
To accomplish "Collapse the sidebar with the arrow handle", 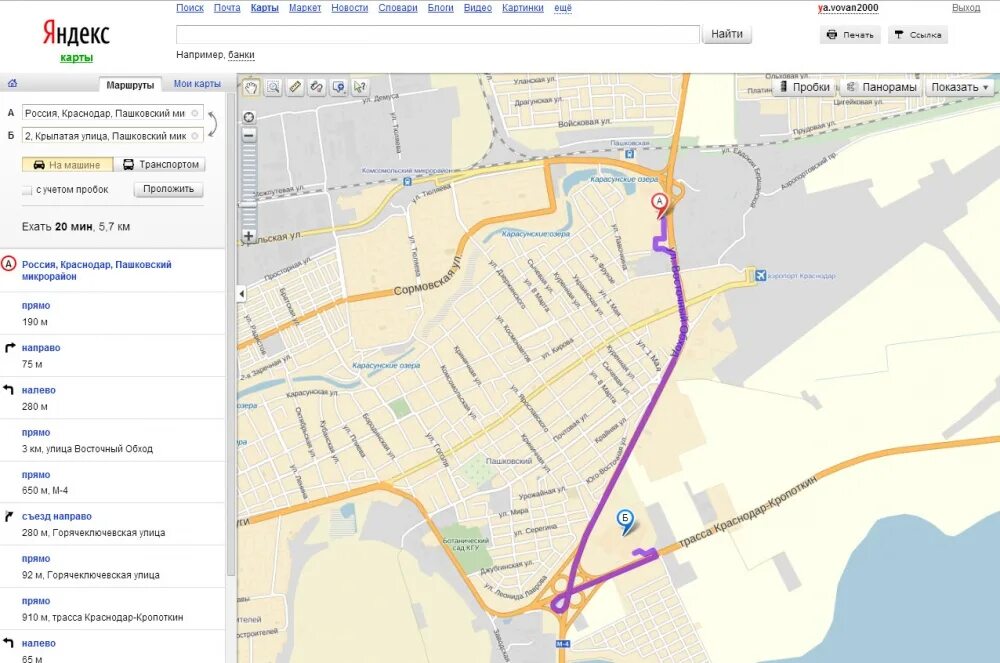I will 241,294.
